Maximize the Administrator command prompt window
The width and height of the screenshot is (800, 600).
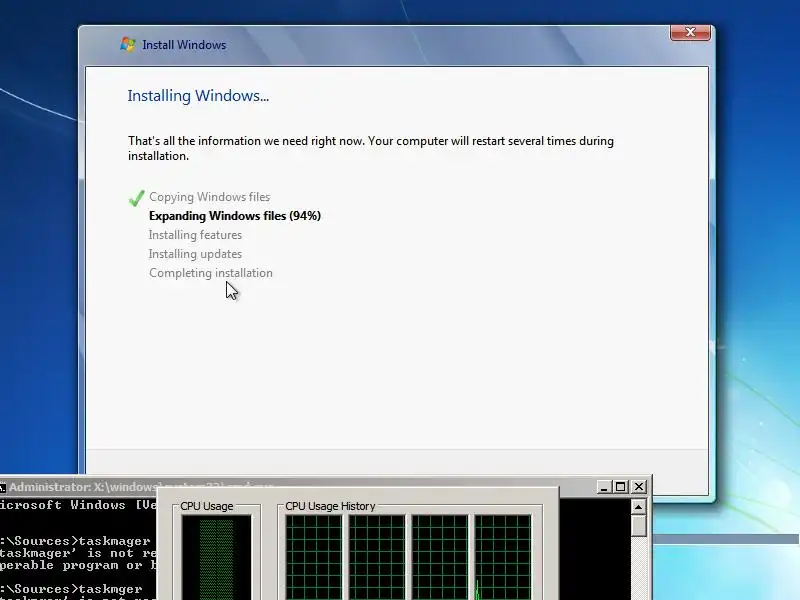tap(620, 487)
